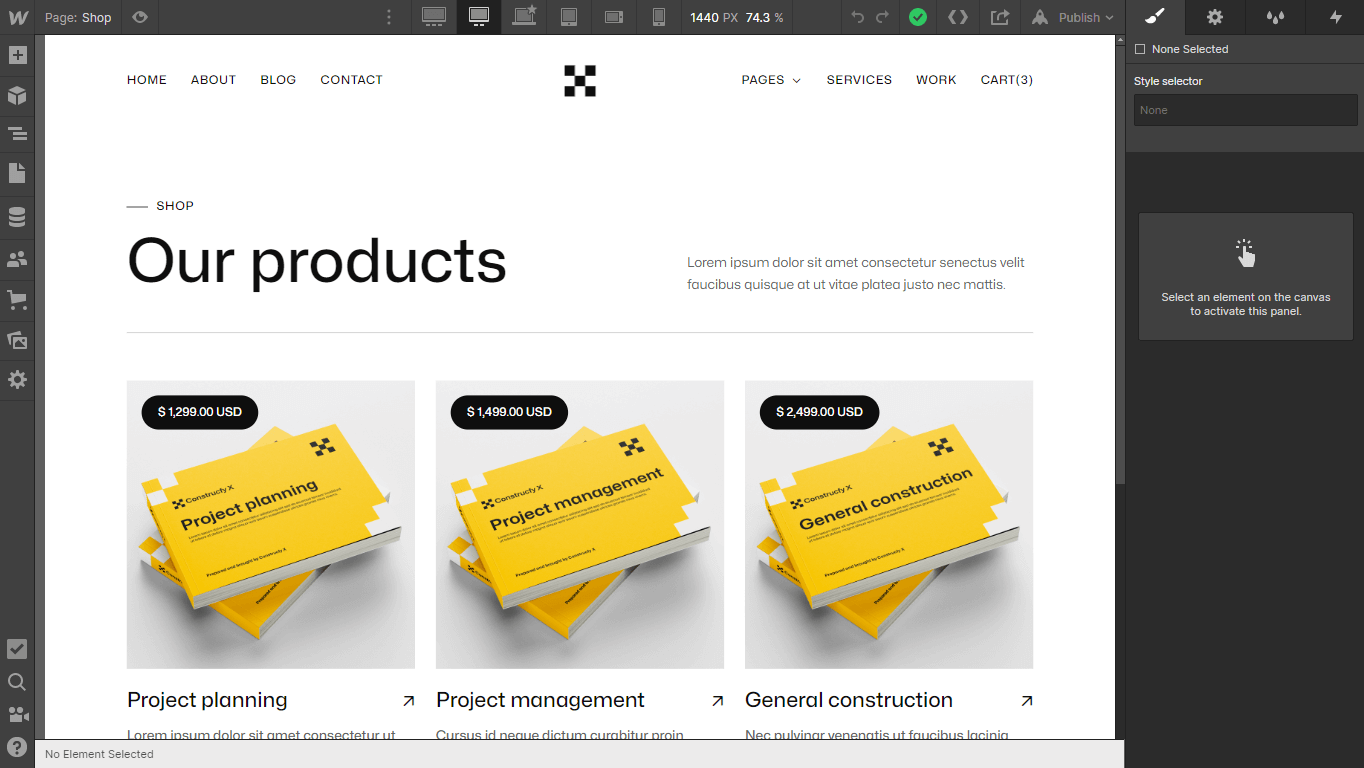The width and height of the screenshot is (1364, 768).
Task: Open the Add Elements panel
Action: (x=17, y=55)
